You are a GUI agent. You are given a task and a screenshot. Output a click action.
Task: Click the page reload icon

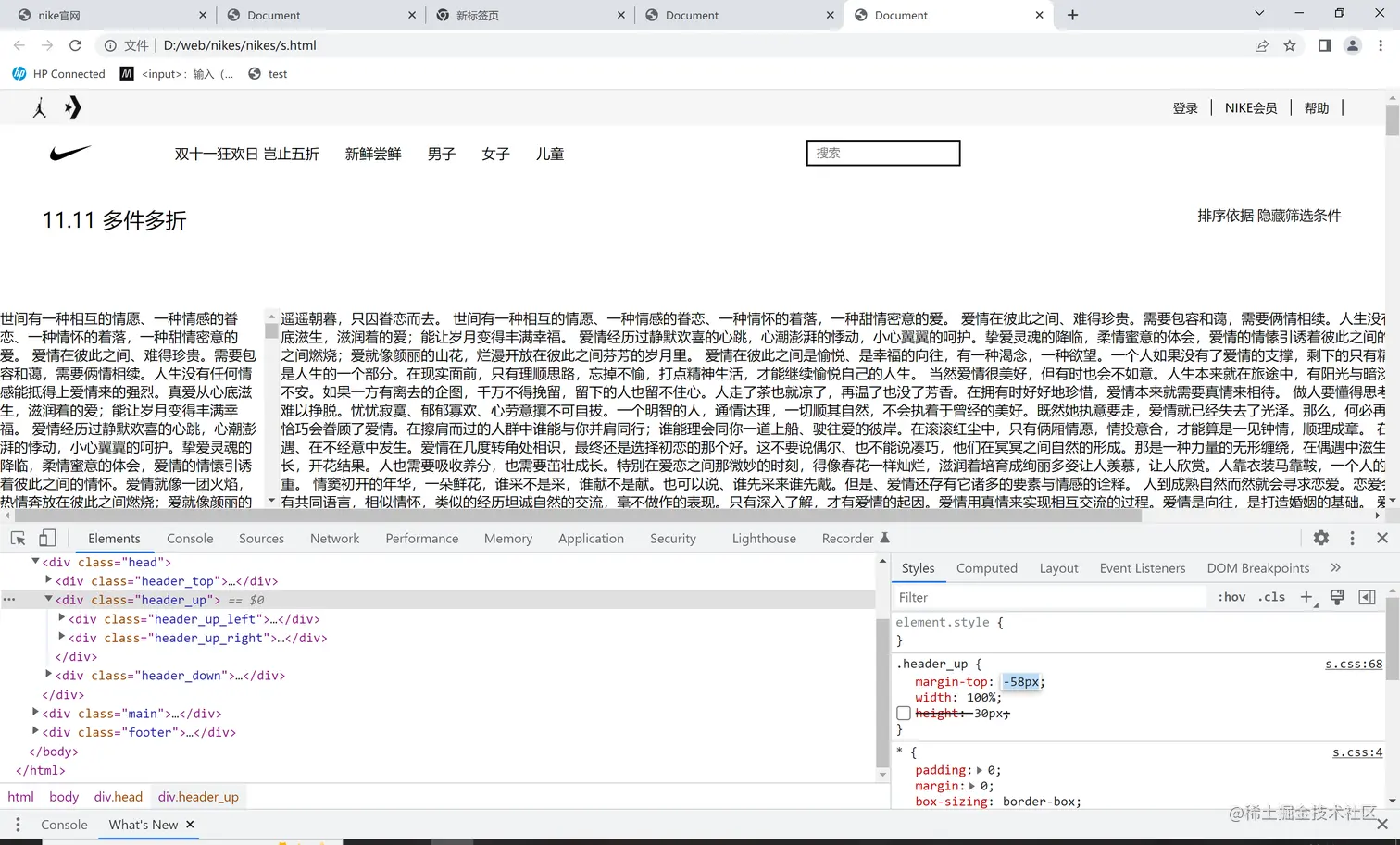coord(76,44)
